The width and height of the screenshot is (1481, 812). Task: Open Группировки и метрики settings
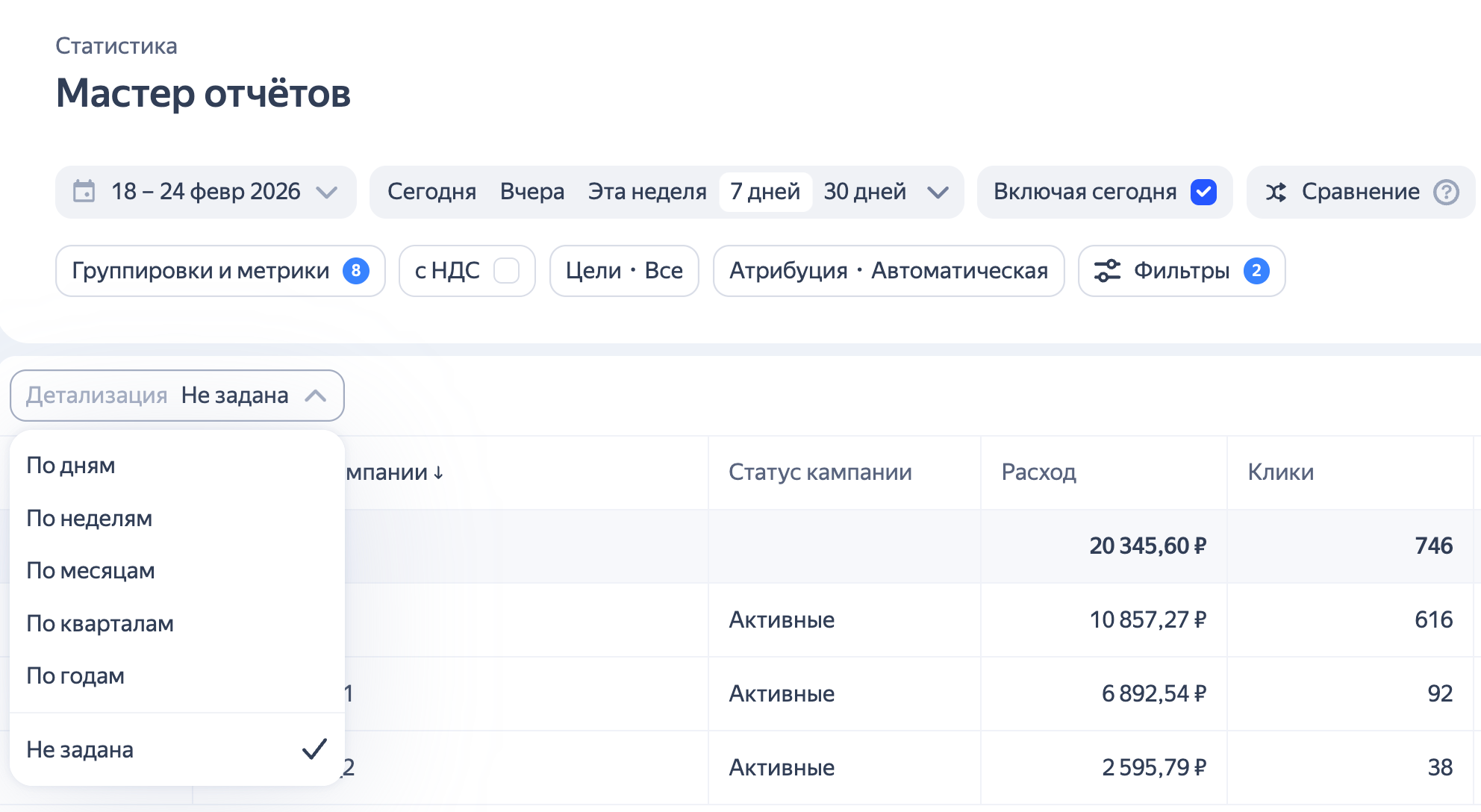click(201, 271)
